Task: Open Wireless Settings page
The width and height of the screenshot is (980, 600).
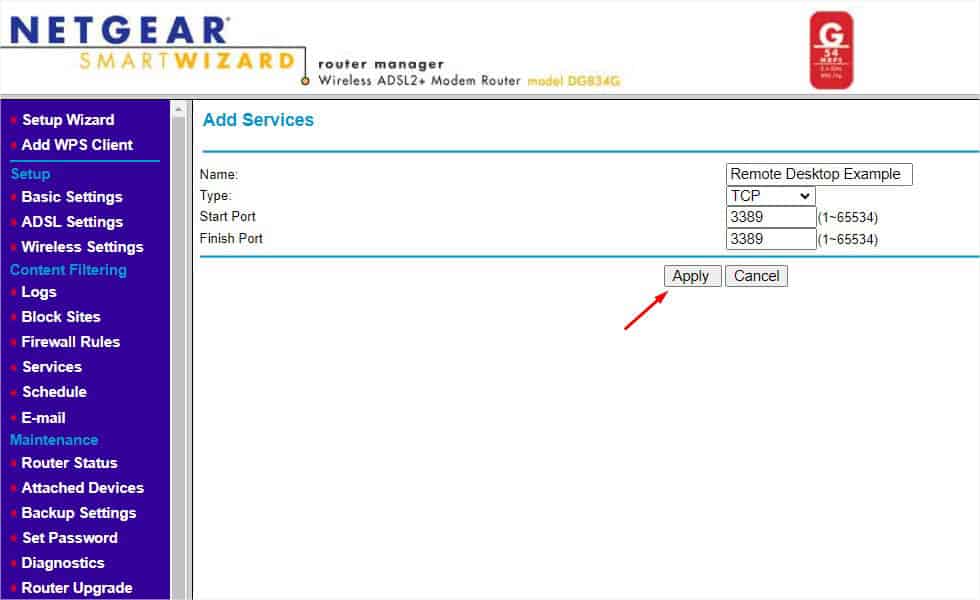Action: point(82,247)
